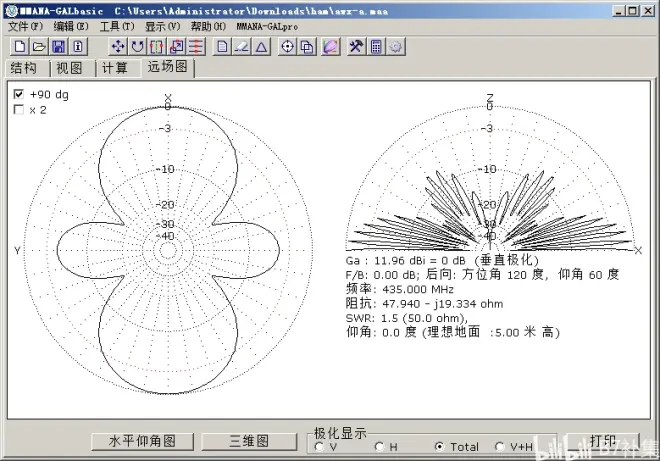
Task: Click the Open file folder icon
Action: click(38, 47)
